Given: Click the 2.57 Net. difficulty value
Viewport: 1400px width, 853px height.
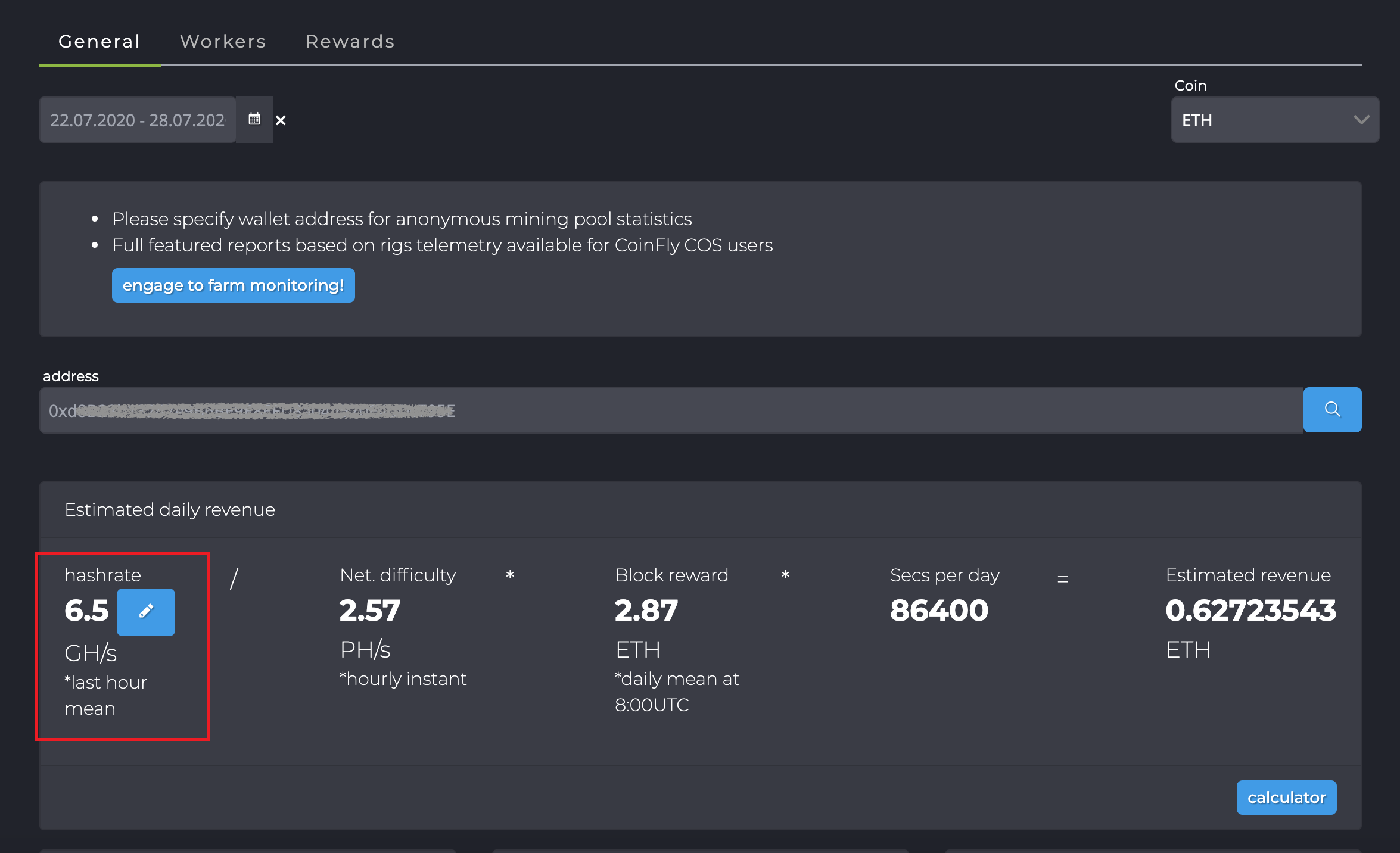Looking at the screenshot, I should coord(369,611).
